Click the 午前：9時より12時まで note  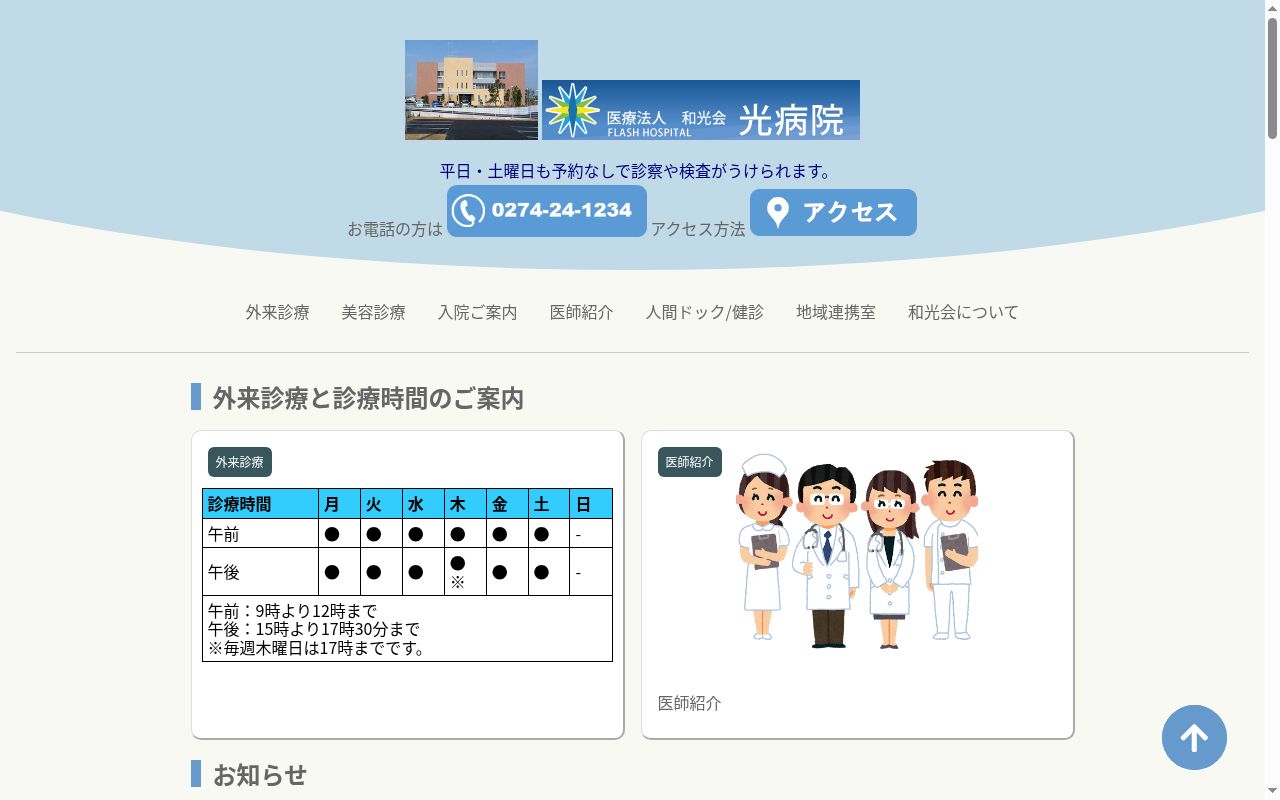pyautogui.click(x=292, y=610)
